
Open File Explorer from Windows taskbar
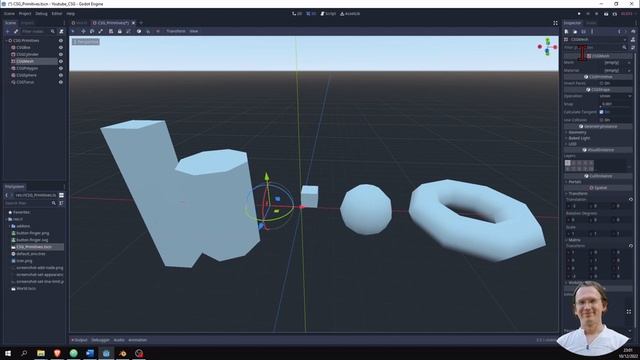coord(41,353)
